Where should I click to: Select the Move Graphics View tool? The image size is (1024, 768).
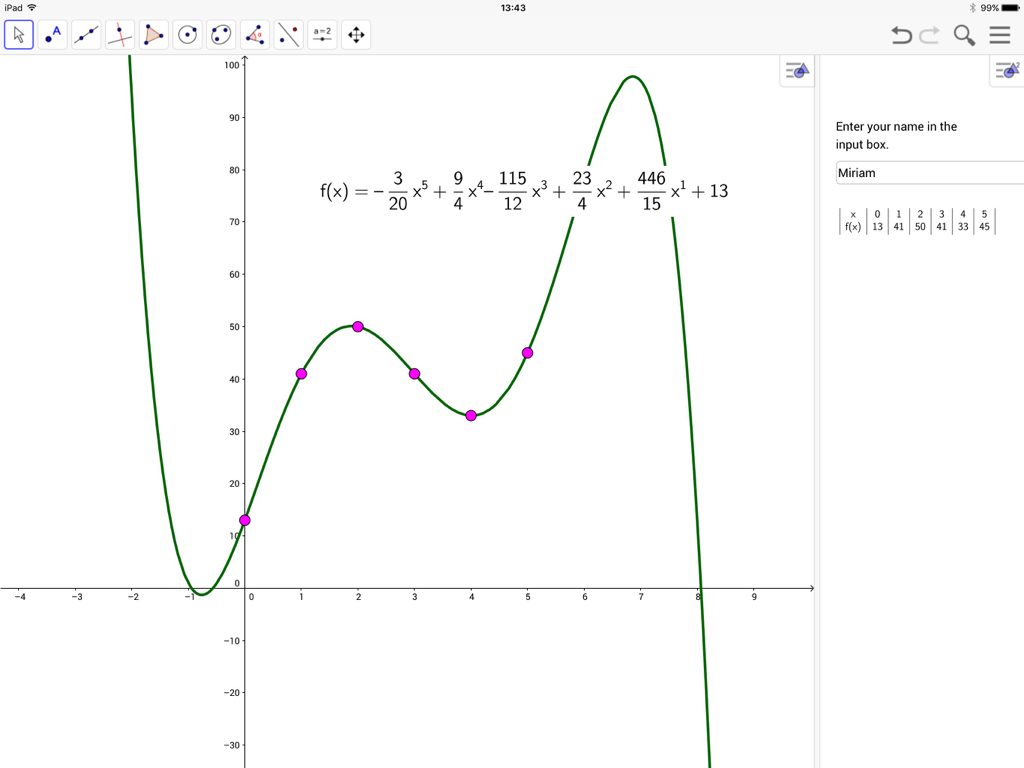coord(356,34)
